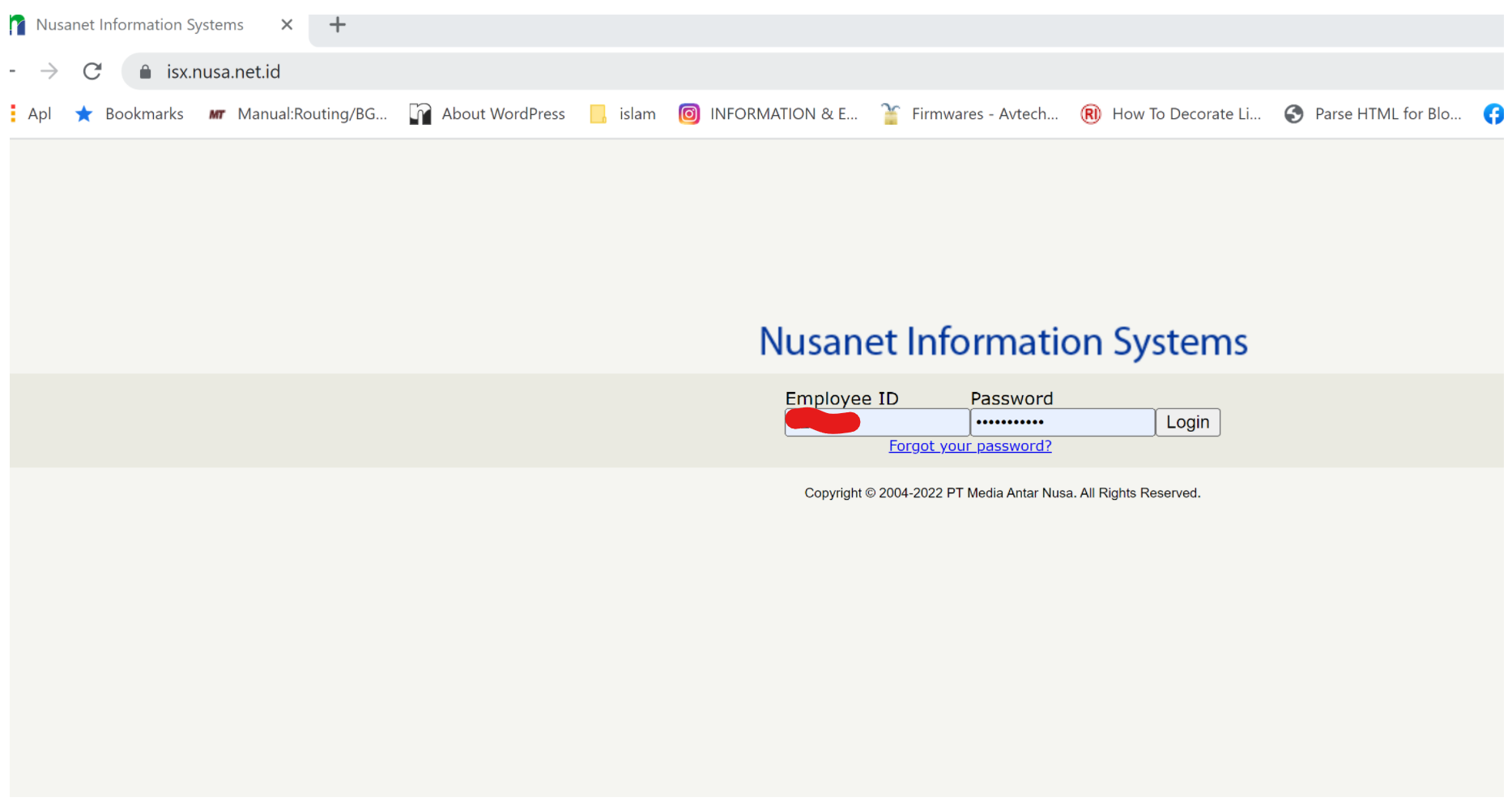Viewport: 1512px width, 810px height.
Task: Reload the page with refresh icon
Action: click(92, 71)
